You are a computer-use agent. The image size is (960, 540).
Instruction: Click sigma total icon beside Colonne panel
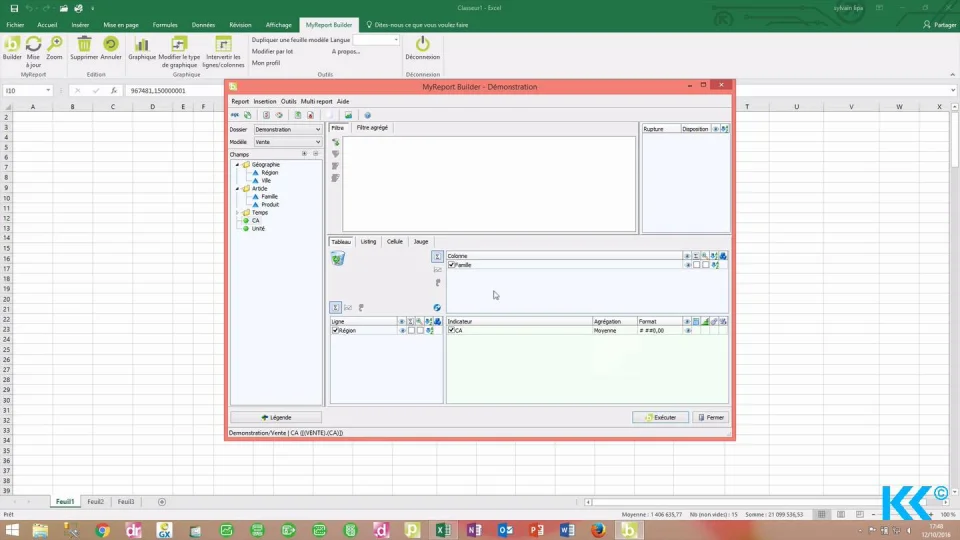click(437, 257)
